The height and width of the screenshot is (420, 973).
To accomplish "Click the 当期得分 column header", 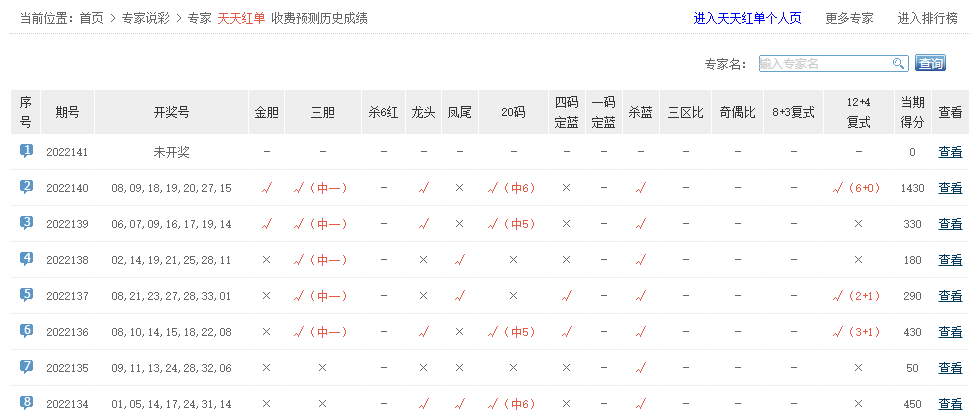I will point(912,112).
